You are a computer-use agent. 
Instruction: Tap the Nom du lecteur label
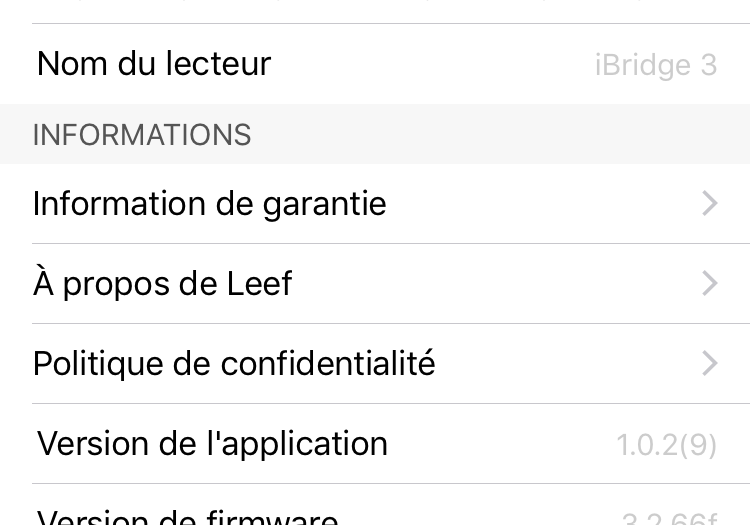tap(154, 64)
